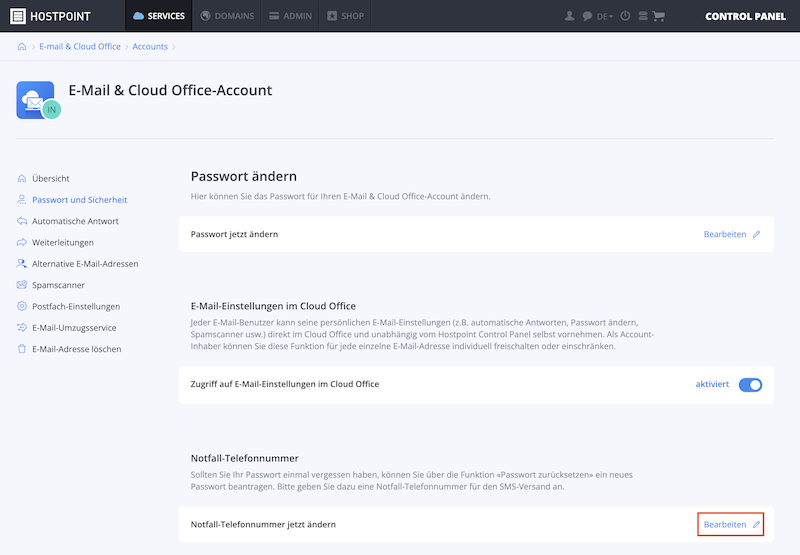Viewport: 800px width, 555px height.
Task: Click the power logout icon
Action: (x=625, y=16)
